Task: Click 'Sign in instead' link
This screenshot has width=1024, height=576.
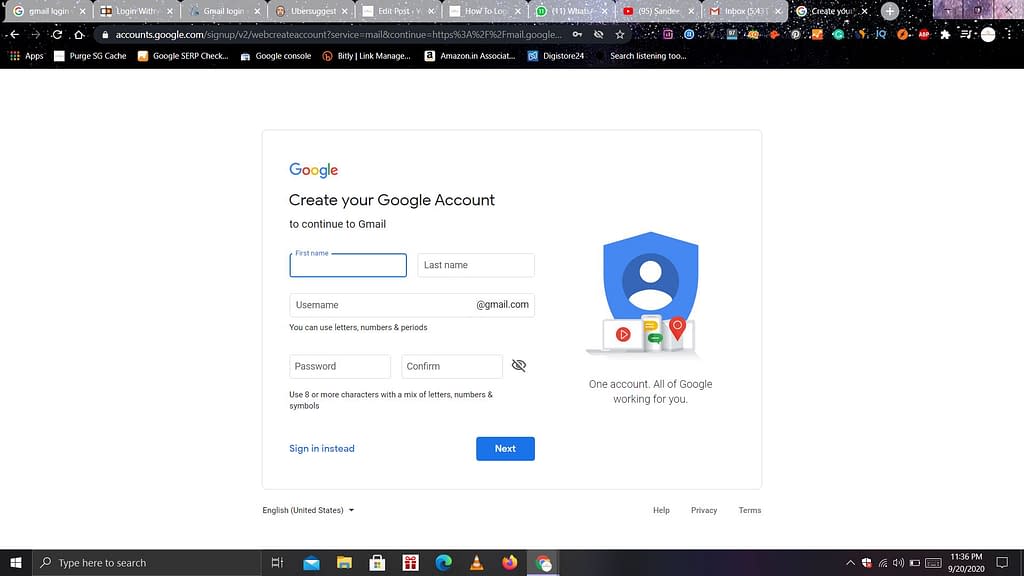Action: 322,449
